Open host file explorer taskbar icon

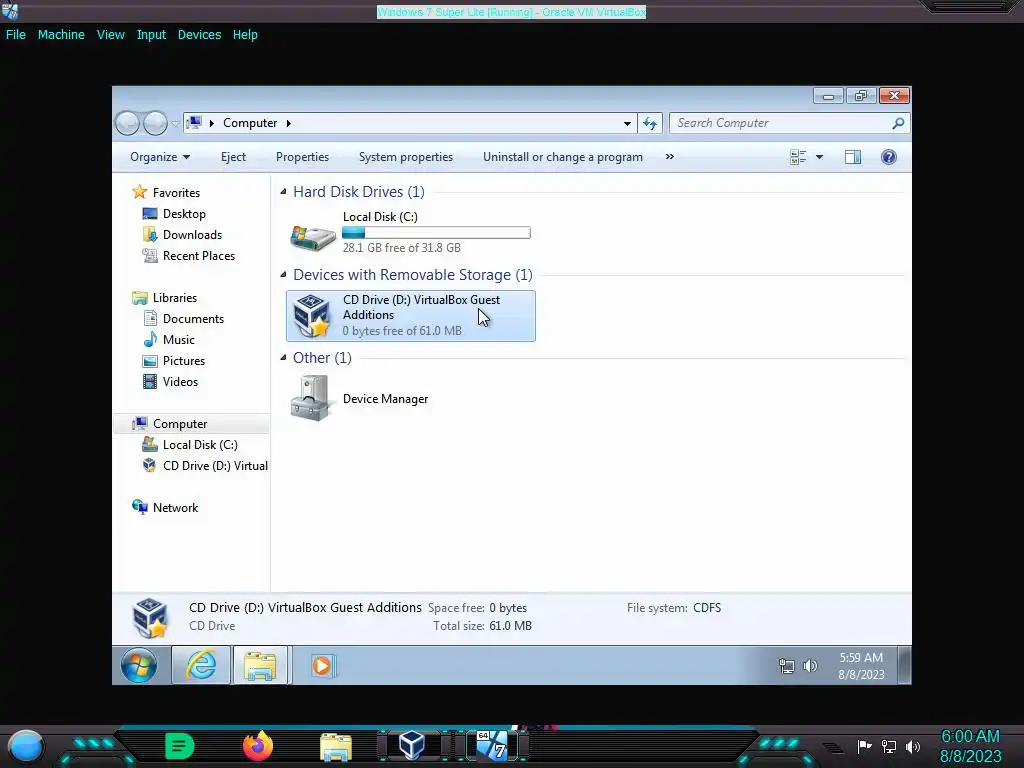(x=336, y=746)
